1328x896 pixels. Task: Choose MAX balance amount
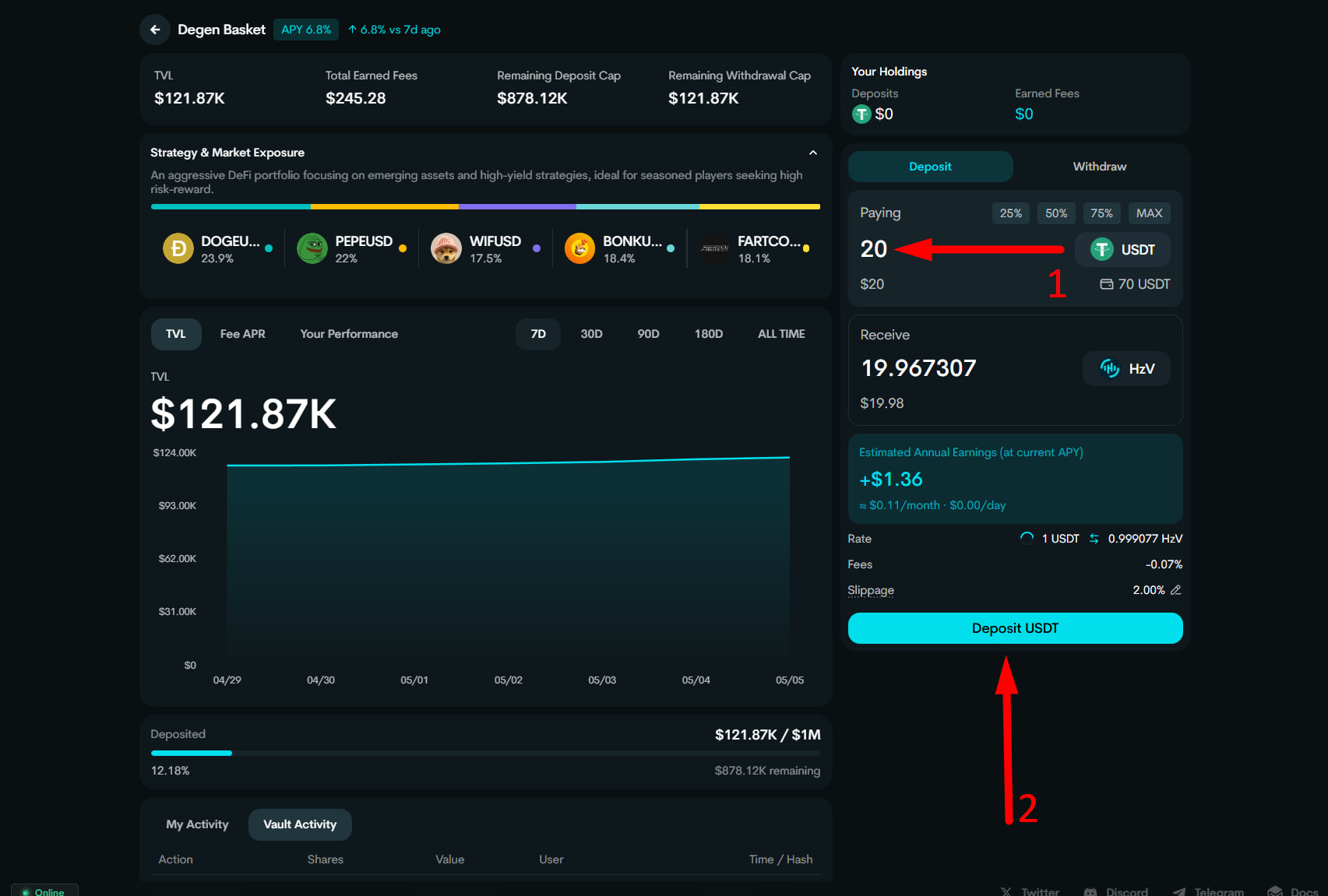click(1149, 213)
